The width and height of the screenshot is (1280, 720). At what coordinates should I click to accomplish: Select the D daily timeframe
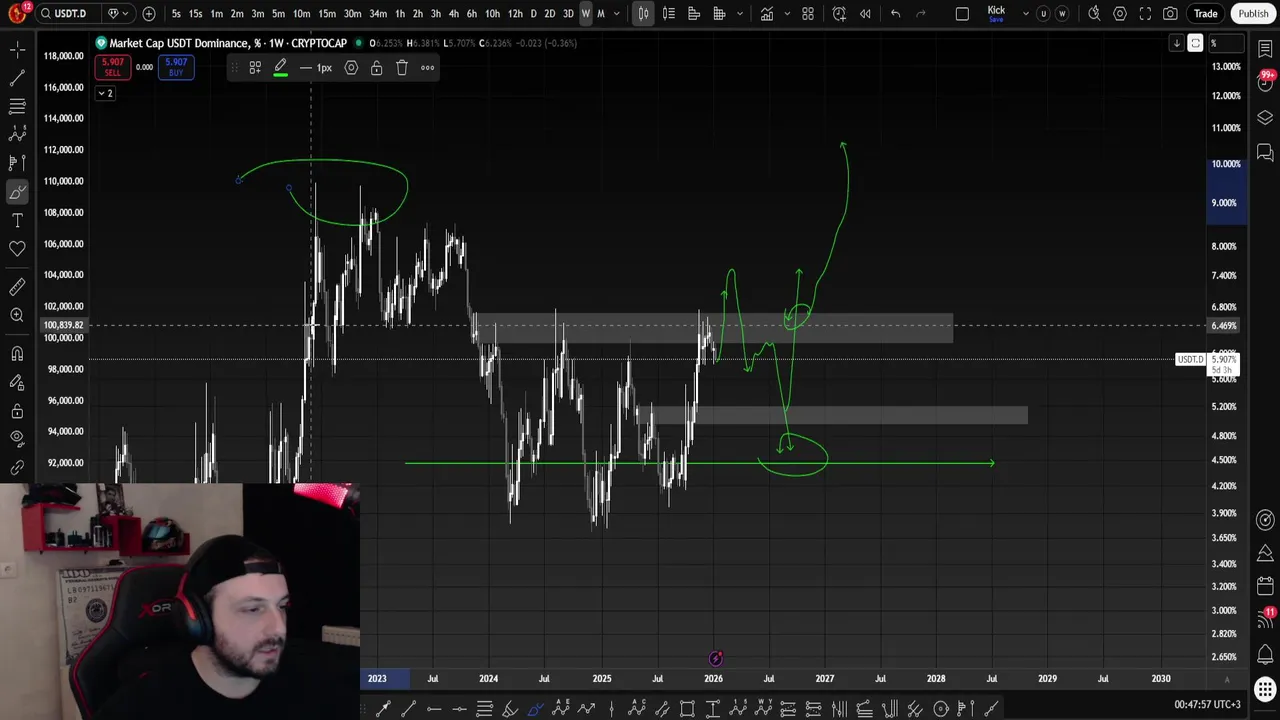click(x=533, y=14)
